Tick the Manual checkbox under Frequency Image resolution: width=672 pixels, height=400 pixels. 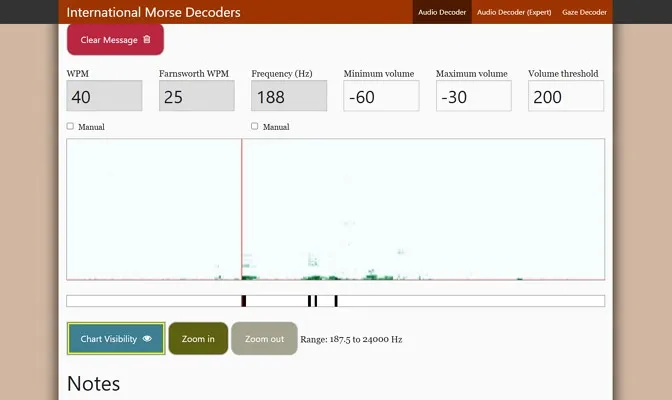255,126
